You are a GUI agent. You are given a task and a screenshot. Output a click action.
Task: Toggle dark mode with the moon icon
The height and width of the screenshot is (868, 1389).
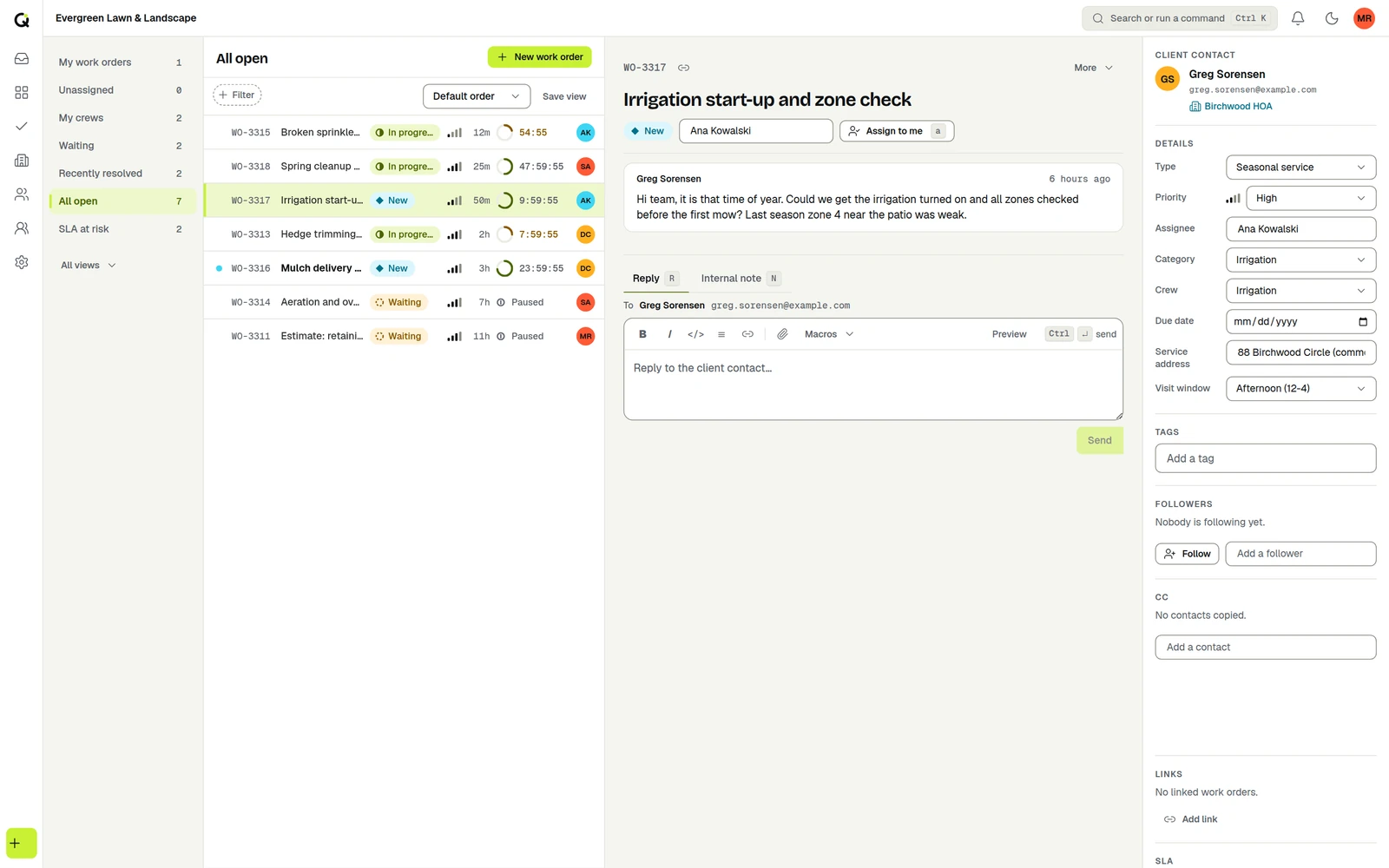point(1332,18)
